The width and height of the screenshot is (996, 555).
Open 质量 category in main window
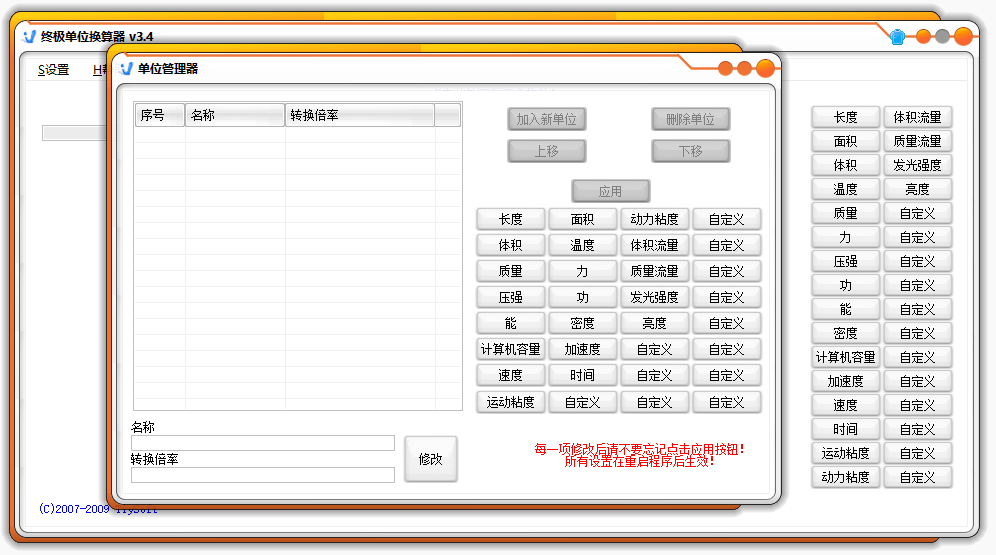point(845,213)
